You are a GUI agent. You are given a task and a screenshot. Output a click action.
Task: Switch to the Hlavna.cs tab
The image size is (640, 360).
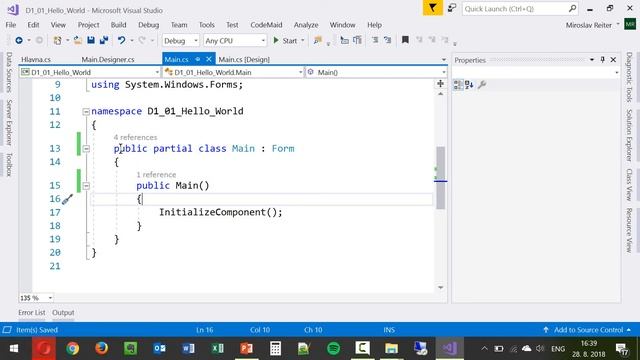(x=36, y=60)
